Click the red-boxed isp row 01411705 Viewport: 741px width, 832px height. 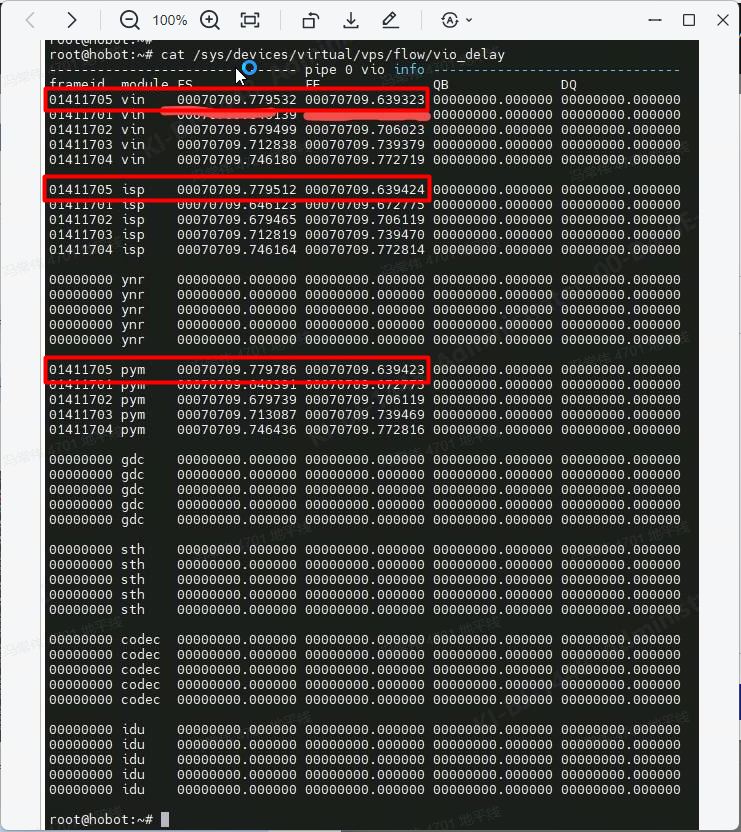click(x=237, y=189)
